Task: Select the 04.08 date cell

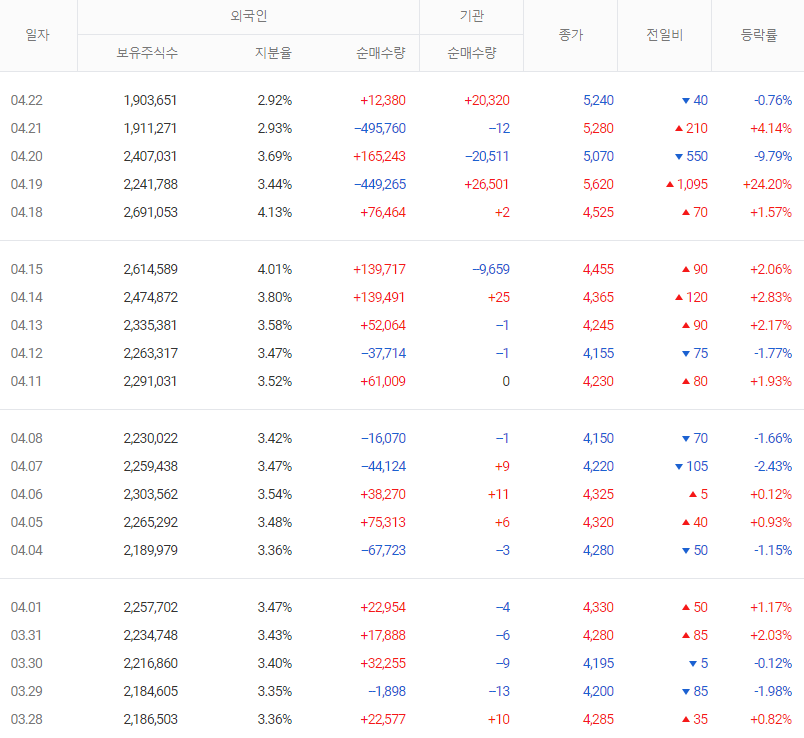Action: [27, 438]
